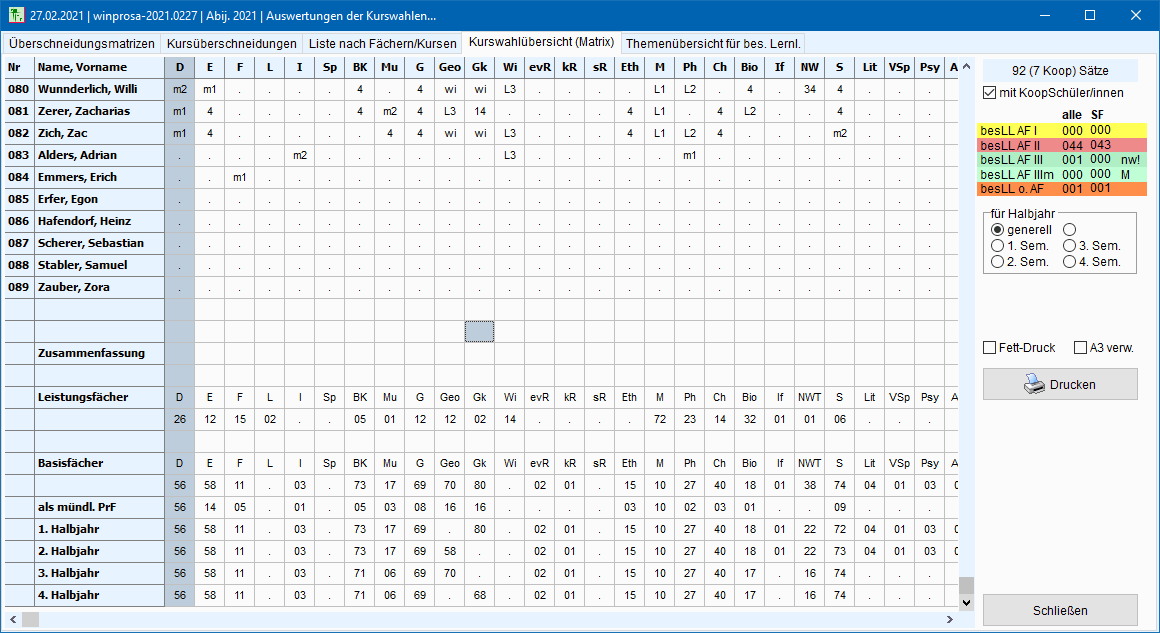Choose the generell radio option
1160x633 pixels.
997,230
